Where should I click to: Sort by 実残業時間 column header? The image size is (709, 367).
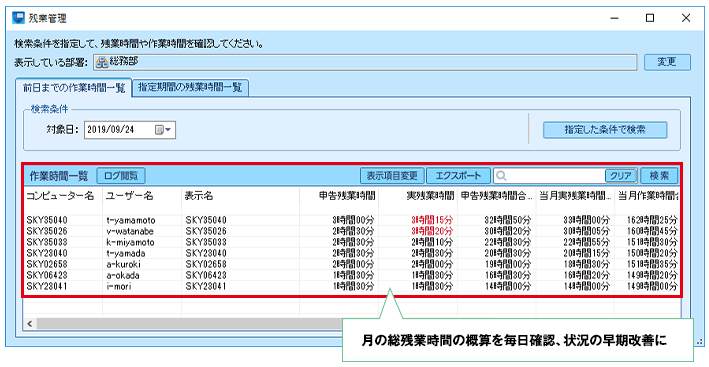(418, 196)
